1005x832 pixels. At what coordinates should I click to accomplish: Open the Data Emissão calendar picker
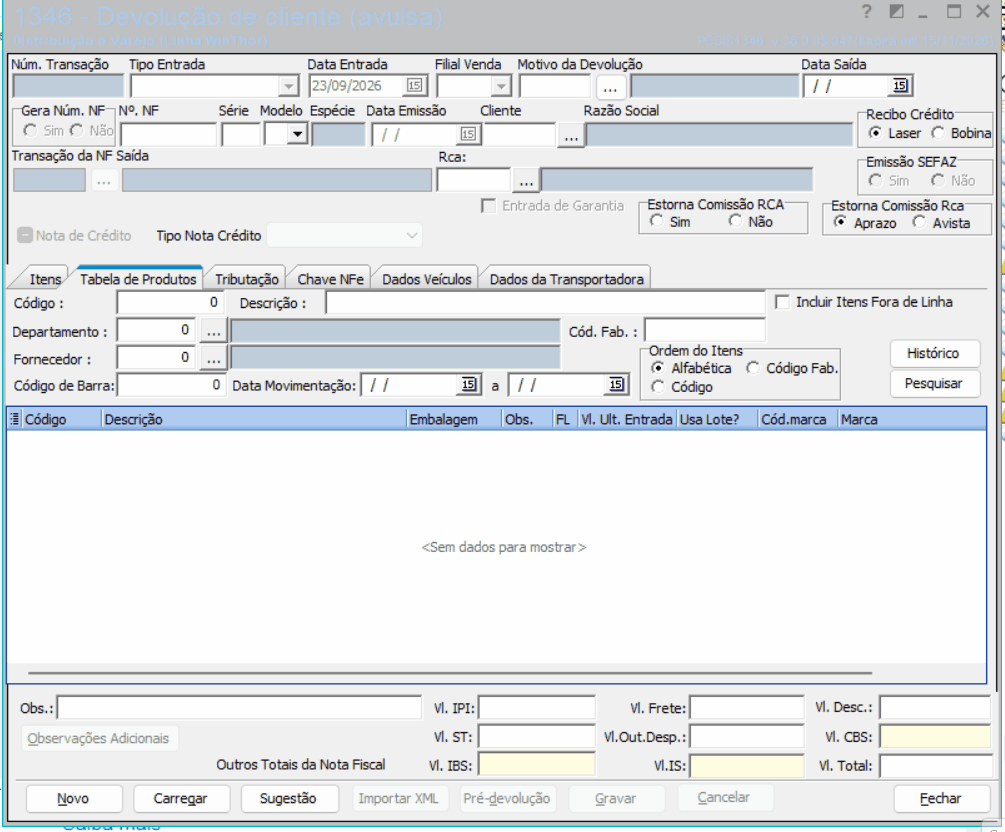[x=468, y=133]
